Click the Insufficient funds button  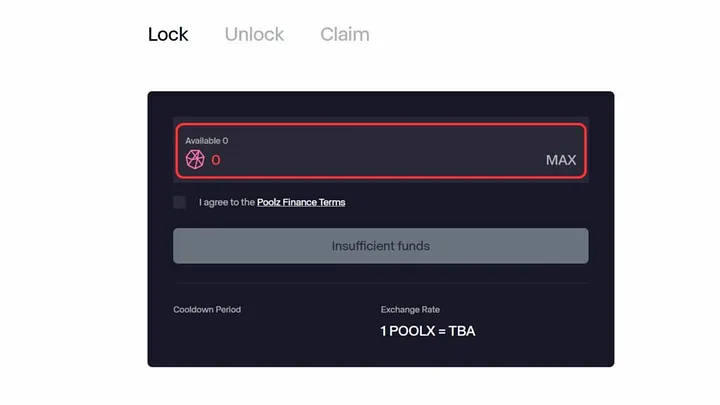coord(381,246)
